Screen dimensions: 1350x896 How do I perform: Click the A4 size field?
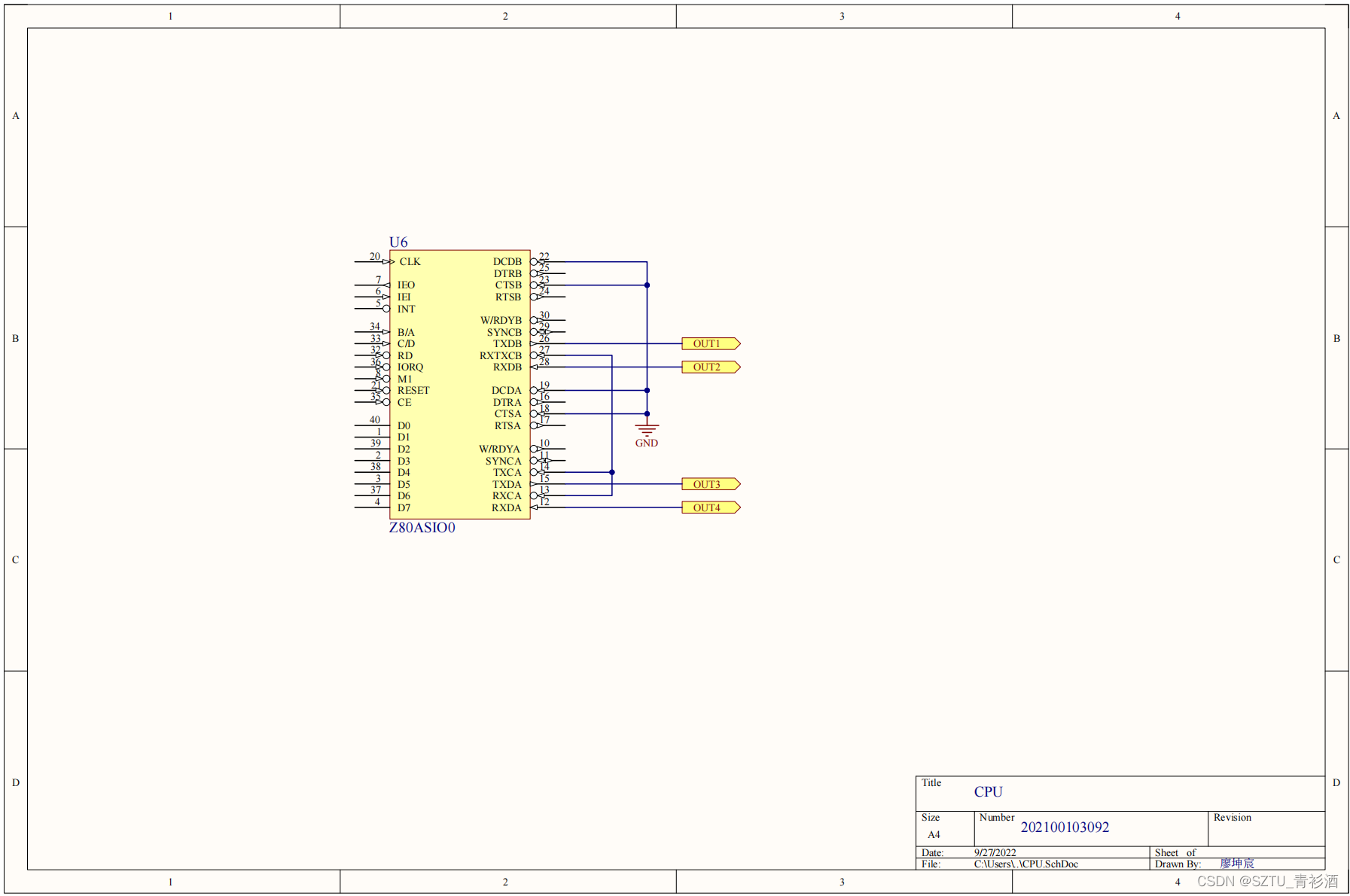pyautogui.click(x=934, y=834)
